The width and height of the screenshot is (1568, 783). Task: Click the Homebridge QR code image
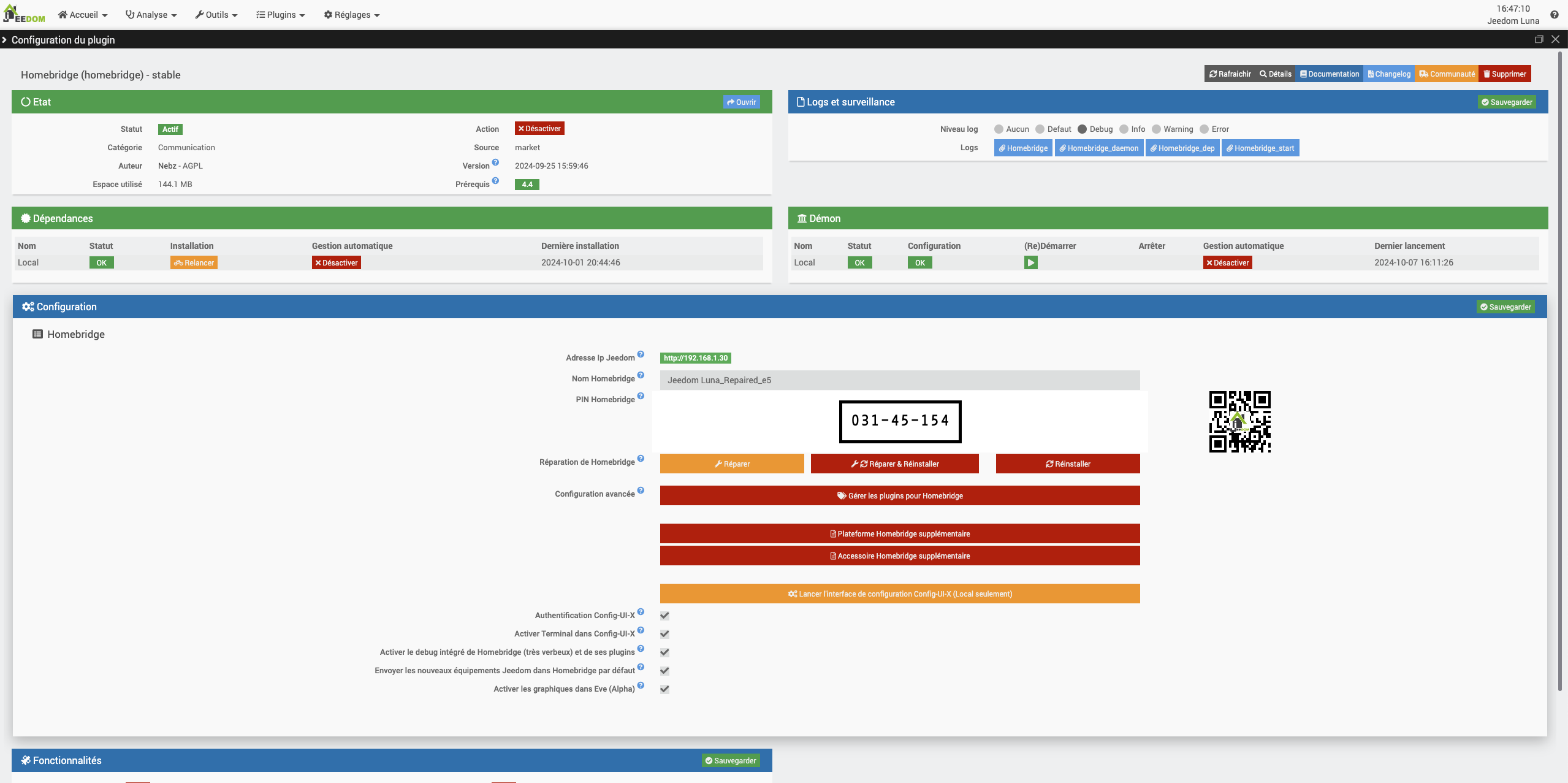tap(1239, 422)
